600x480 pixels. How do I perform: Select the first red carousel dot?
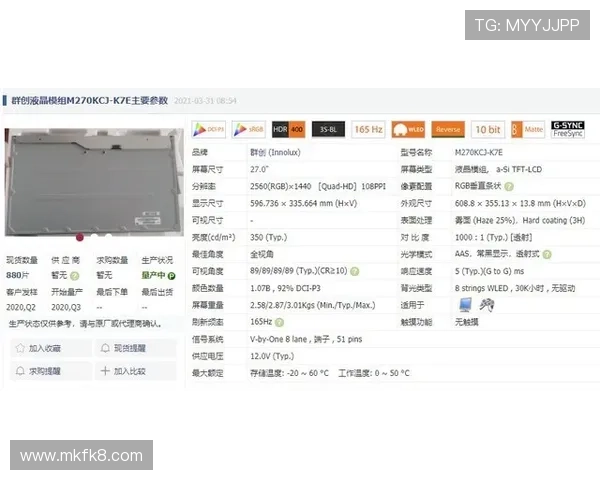pos(80,237)
